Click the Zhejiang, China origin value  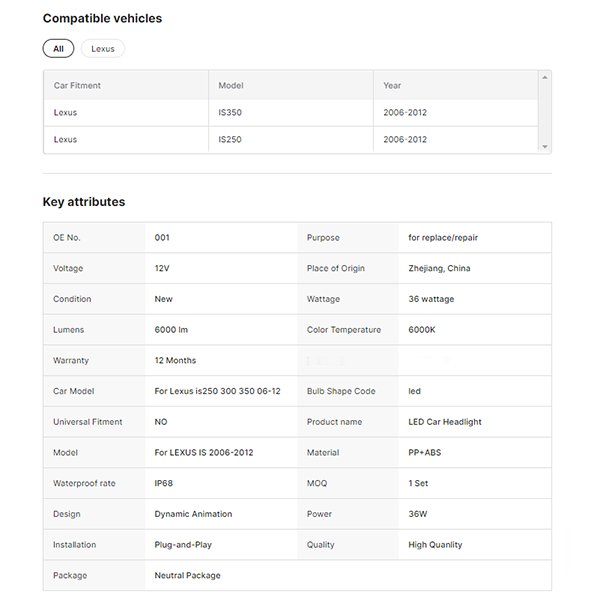point(439,268)
